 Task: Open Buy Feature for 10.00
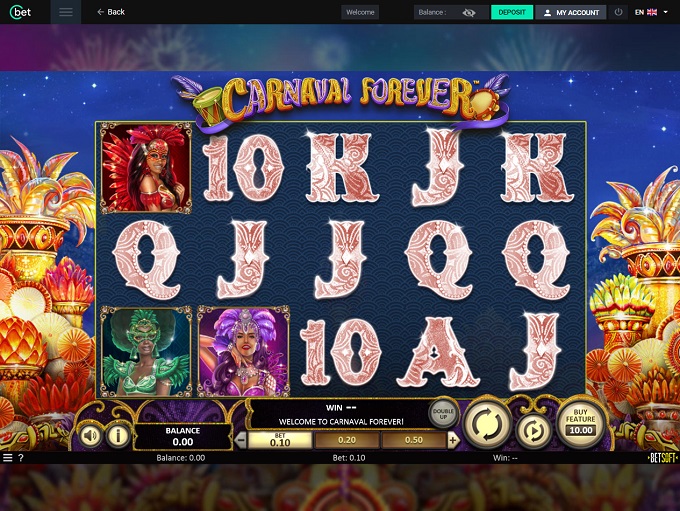click(580, 423)
